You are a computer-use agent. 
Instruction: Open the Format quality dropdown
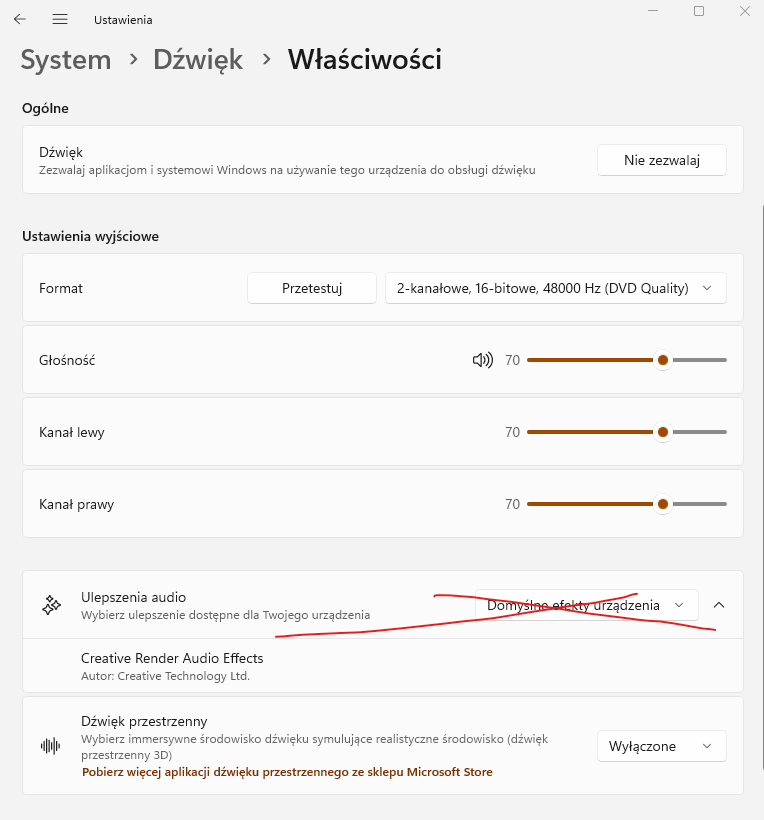555,288
